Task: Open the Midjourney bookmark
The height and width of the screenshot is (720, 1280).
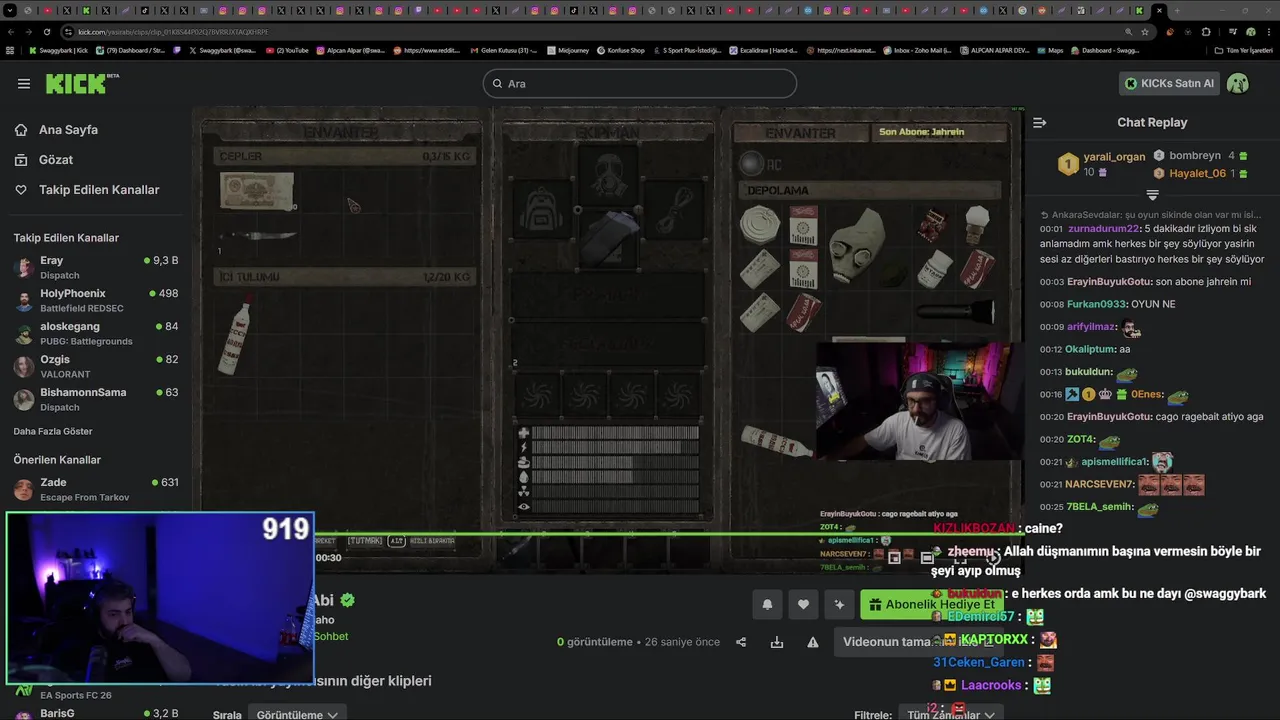Action: 569,50
